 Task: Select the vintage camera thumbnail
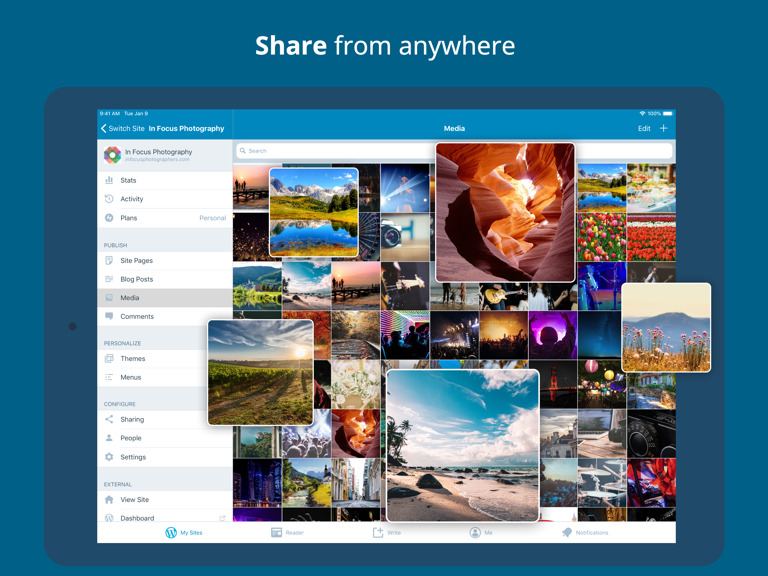coord(405,237)
